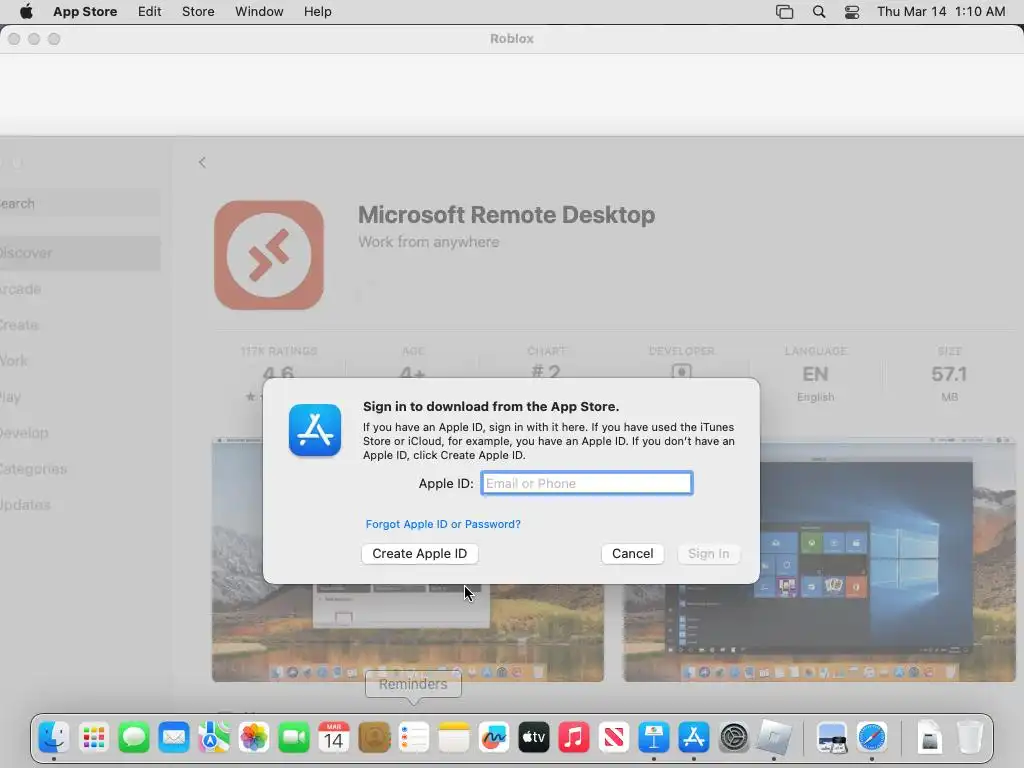Open News app in the dock
Image resolution: width=1024 pixels, height=768 pixels.
[614, 737]
